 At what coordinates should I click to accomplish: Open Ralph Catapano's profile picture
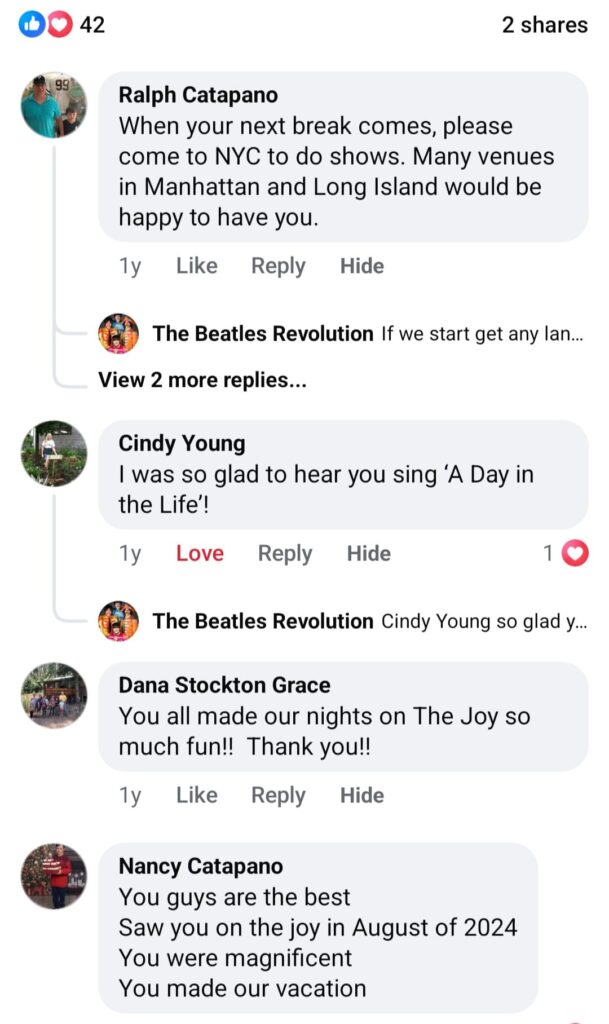coord(54,105)
